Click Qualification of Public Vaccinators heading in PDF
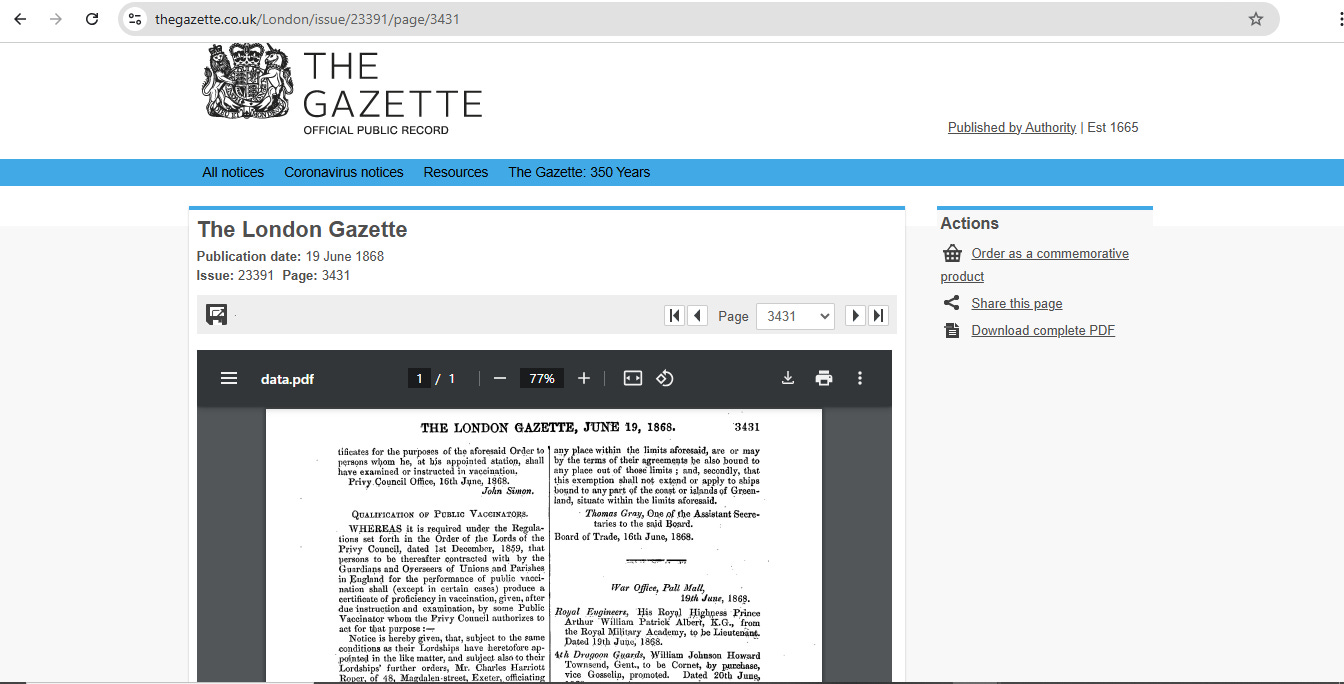This screenshot has height=684, width=1344. point(440,514)
